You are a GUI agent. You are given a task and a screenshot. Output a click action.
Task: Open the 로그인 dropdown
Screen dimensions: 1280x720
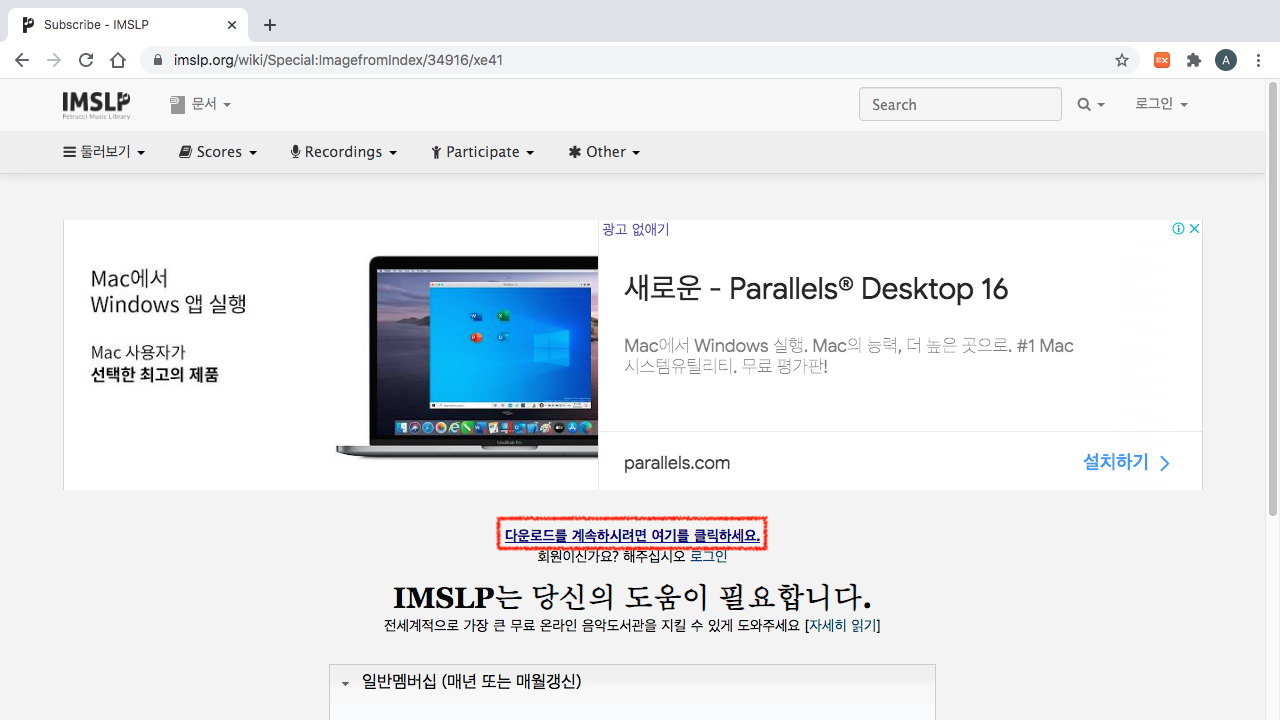[x=1161, y=104]
